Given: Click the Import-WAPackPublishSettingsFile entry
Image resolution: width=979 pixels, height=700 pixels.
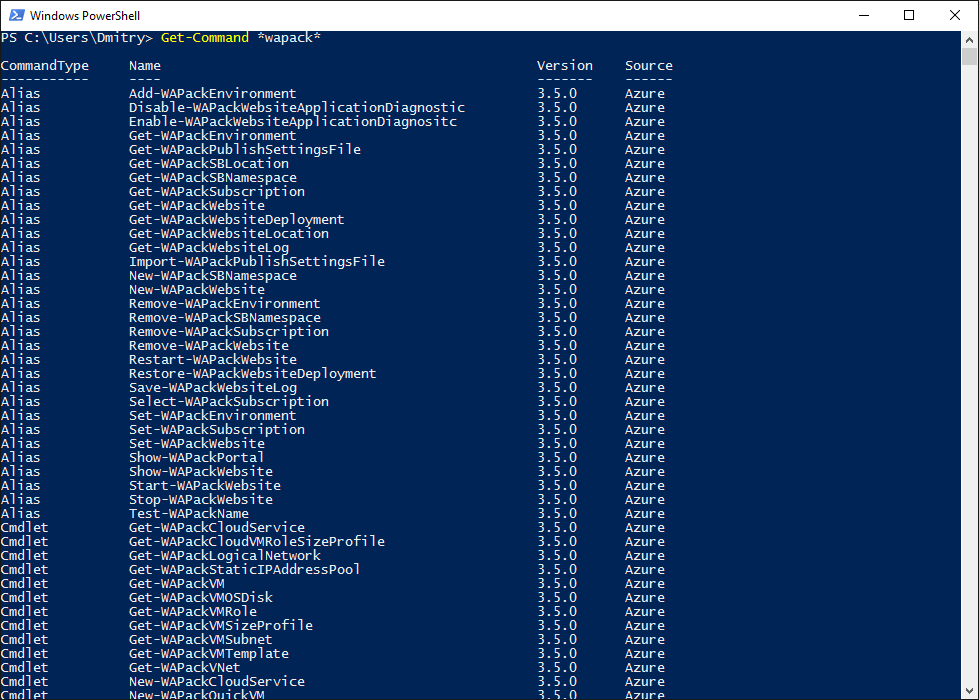Looking at the screenshot, I should (x=257, y=262).
